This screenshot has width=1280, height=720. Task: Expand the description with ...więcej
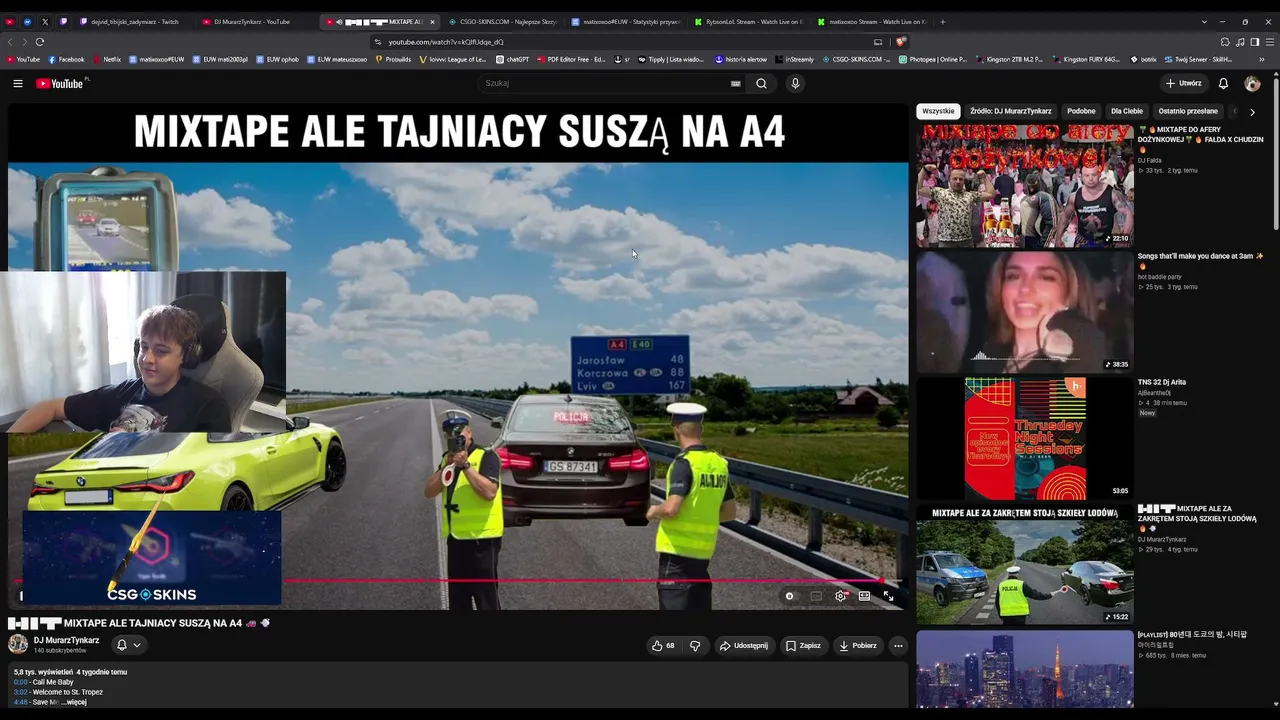[76, 702]
